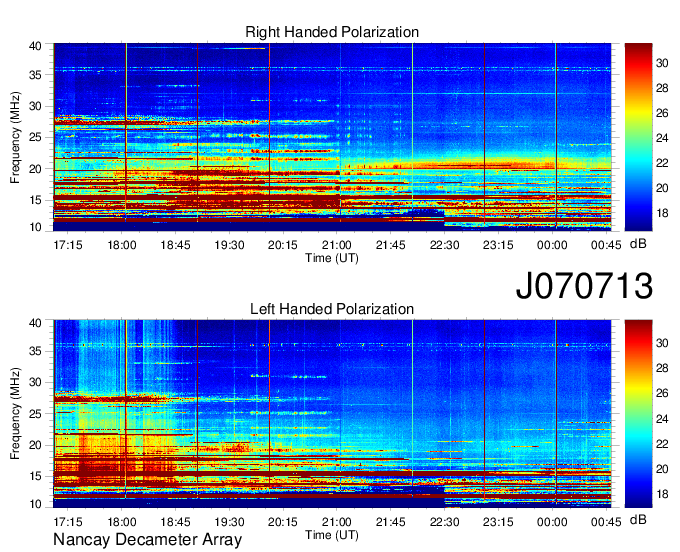Click the 22:30 tick label on bottom plot
This screenshot has width=680, height=552.
[x=445, y=522]
